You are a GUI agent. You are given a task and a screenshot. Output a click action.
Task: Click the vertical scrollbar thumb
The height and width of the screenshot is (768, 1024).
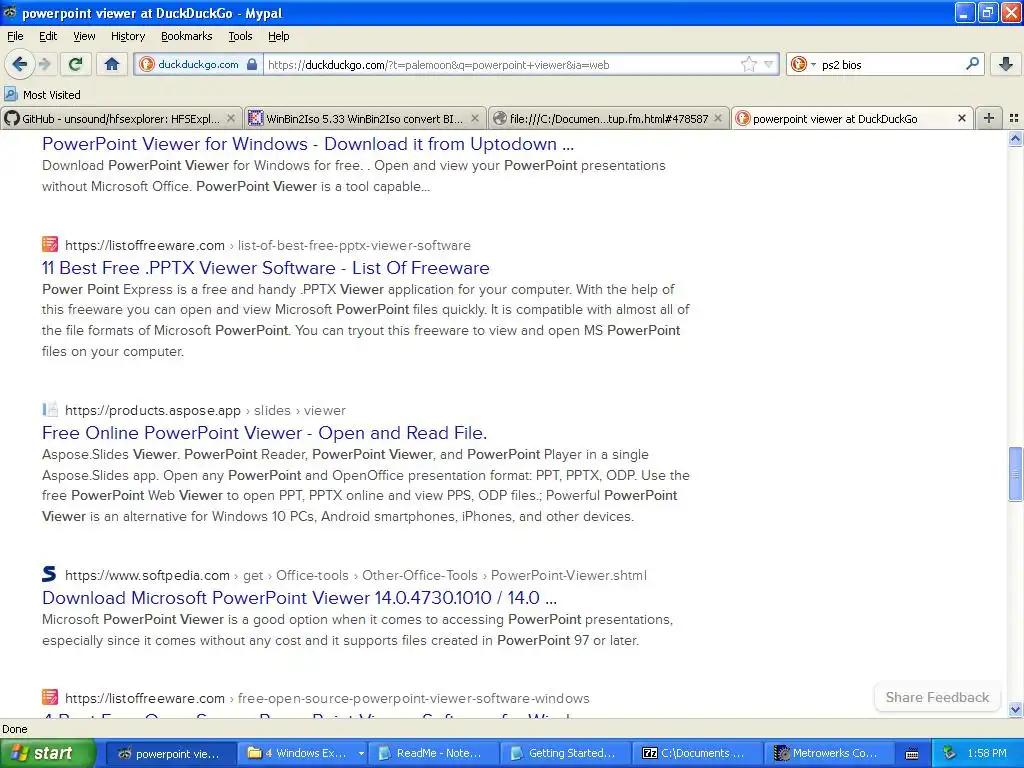pyautogui.click(x=1015, y=474)
